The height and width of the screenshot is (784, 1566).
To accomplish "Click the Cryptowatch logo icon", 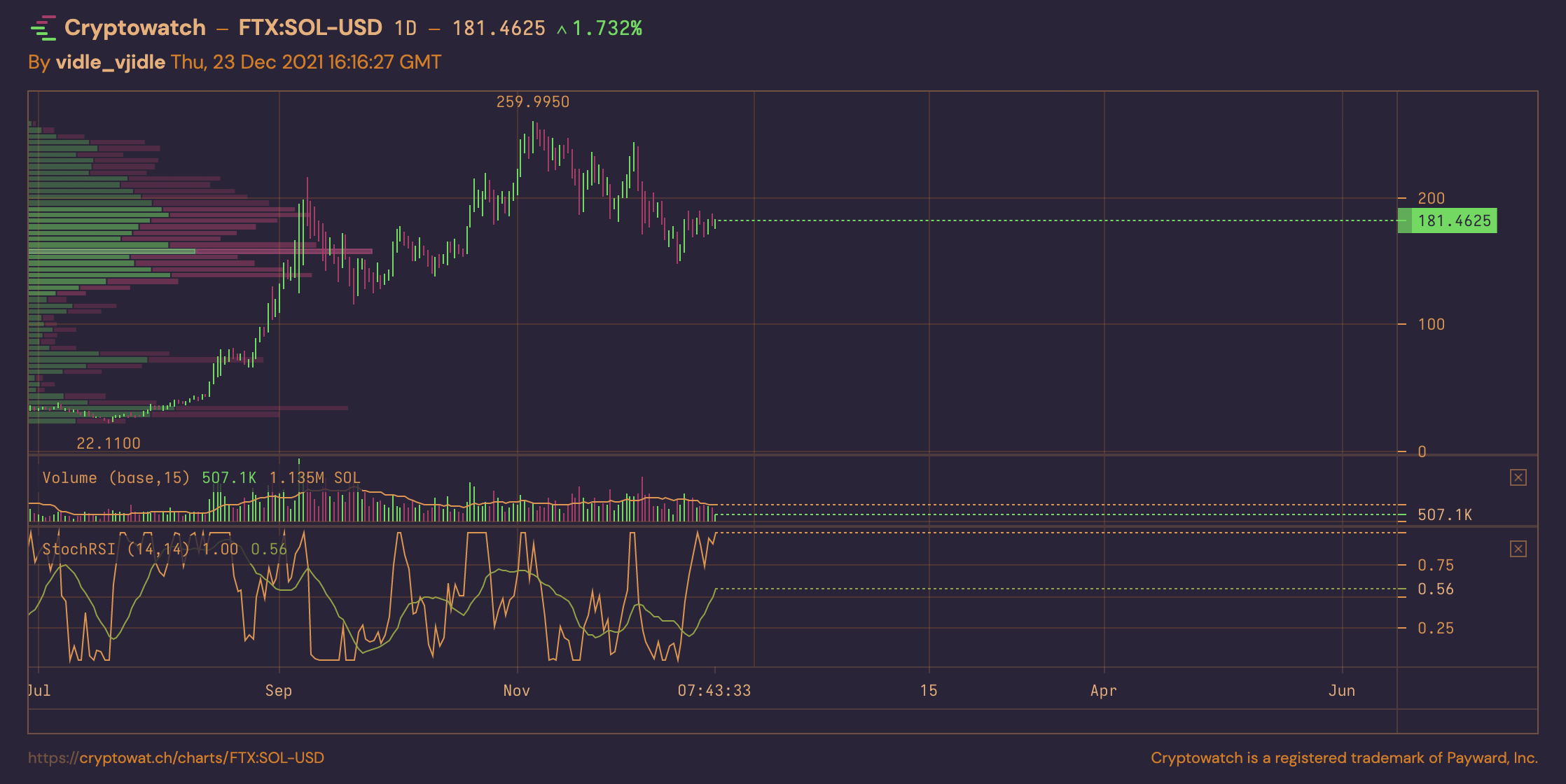I will click(x=43, y=28).
